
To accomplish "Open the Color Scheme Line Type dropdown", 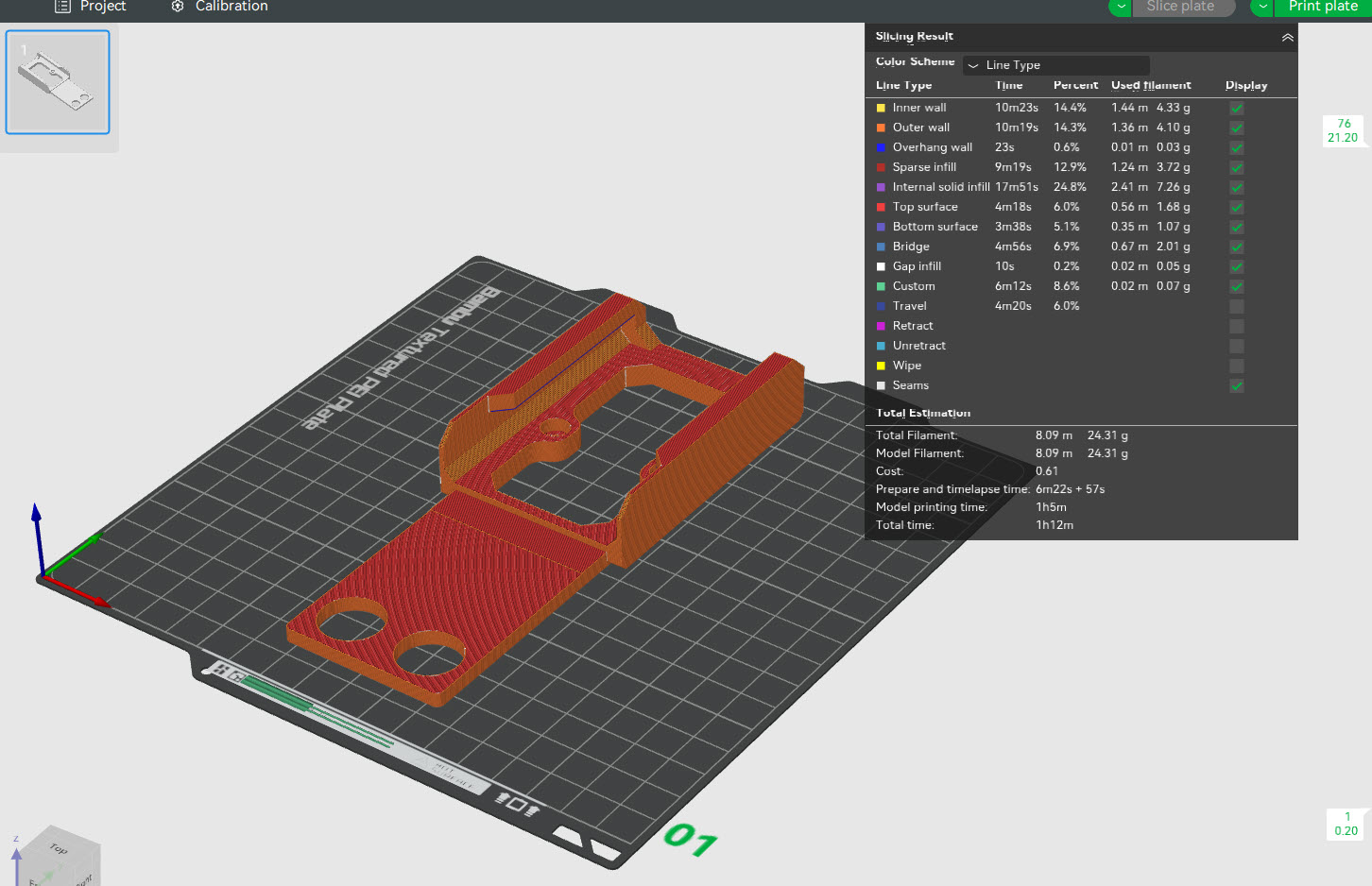I will coord(1055,65).
